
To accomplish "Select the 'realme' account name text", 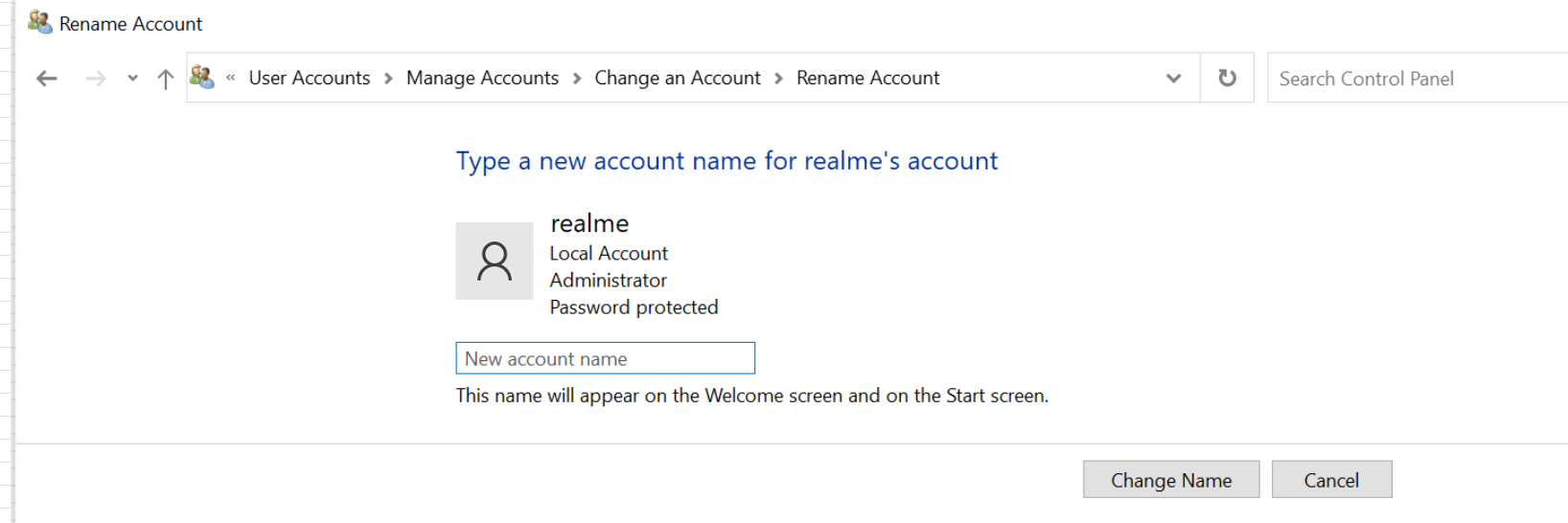I will (x=589, y=223).
